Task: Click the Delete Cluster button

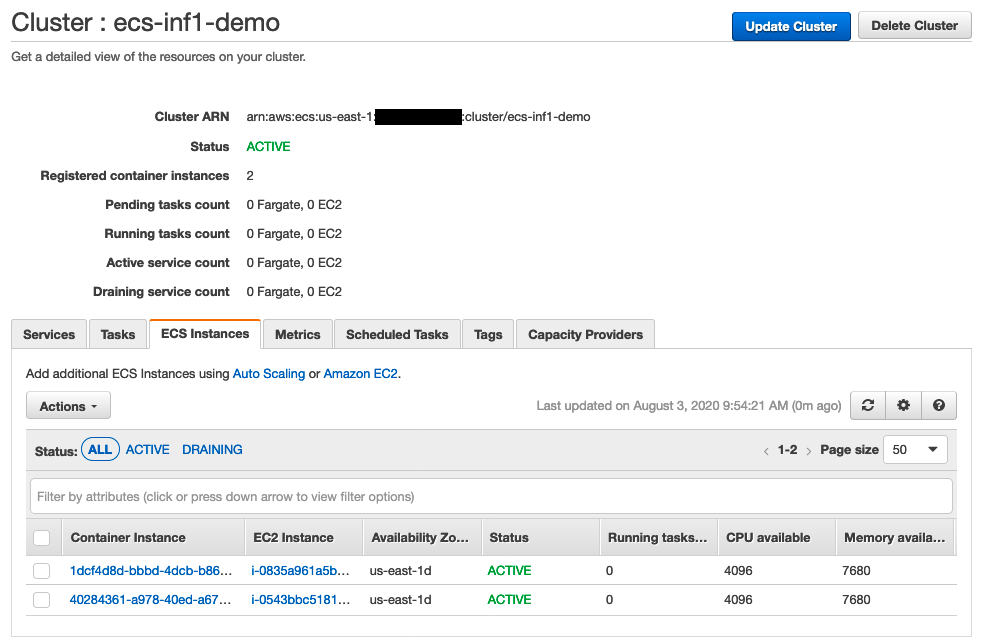Action: pos(914,26)
